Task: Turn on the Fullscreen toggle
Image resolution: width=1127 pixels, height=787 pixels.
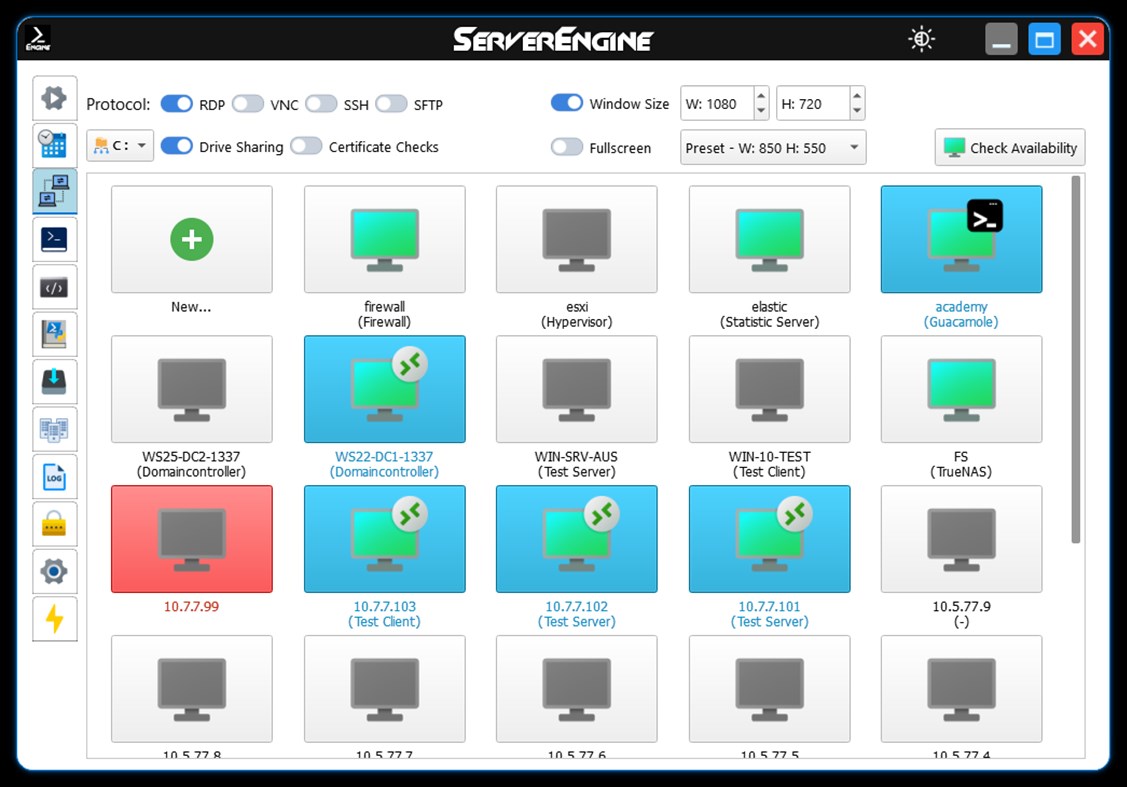Action: click(x=567, y=147)
